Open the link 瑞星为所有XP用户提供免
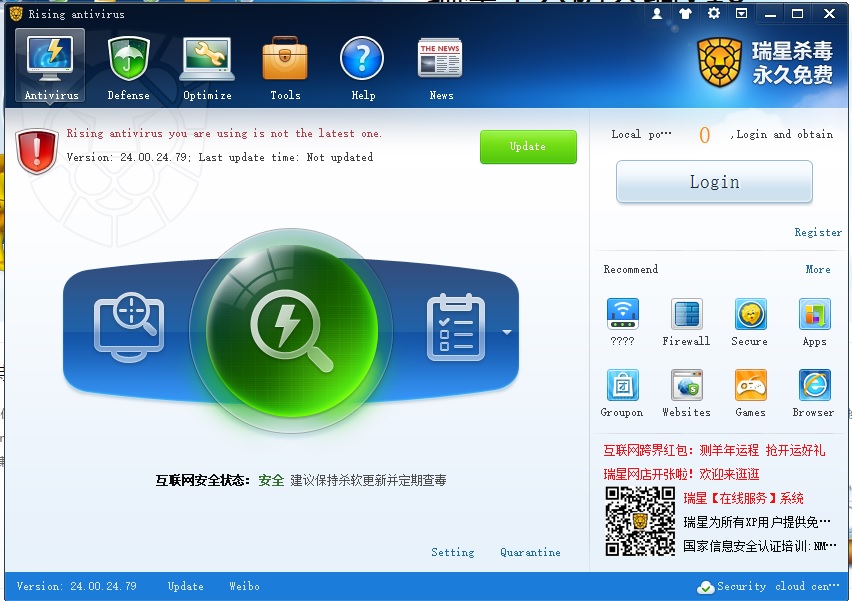 point(756,522)
